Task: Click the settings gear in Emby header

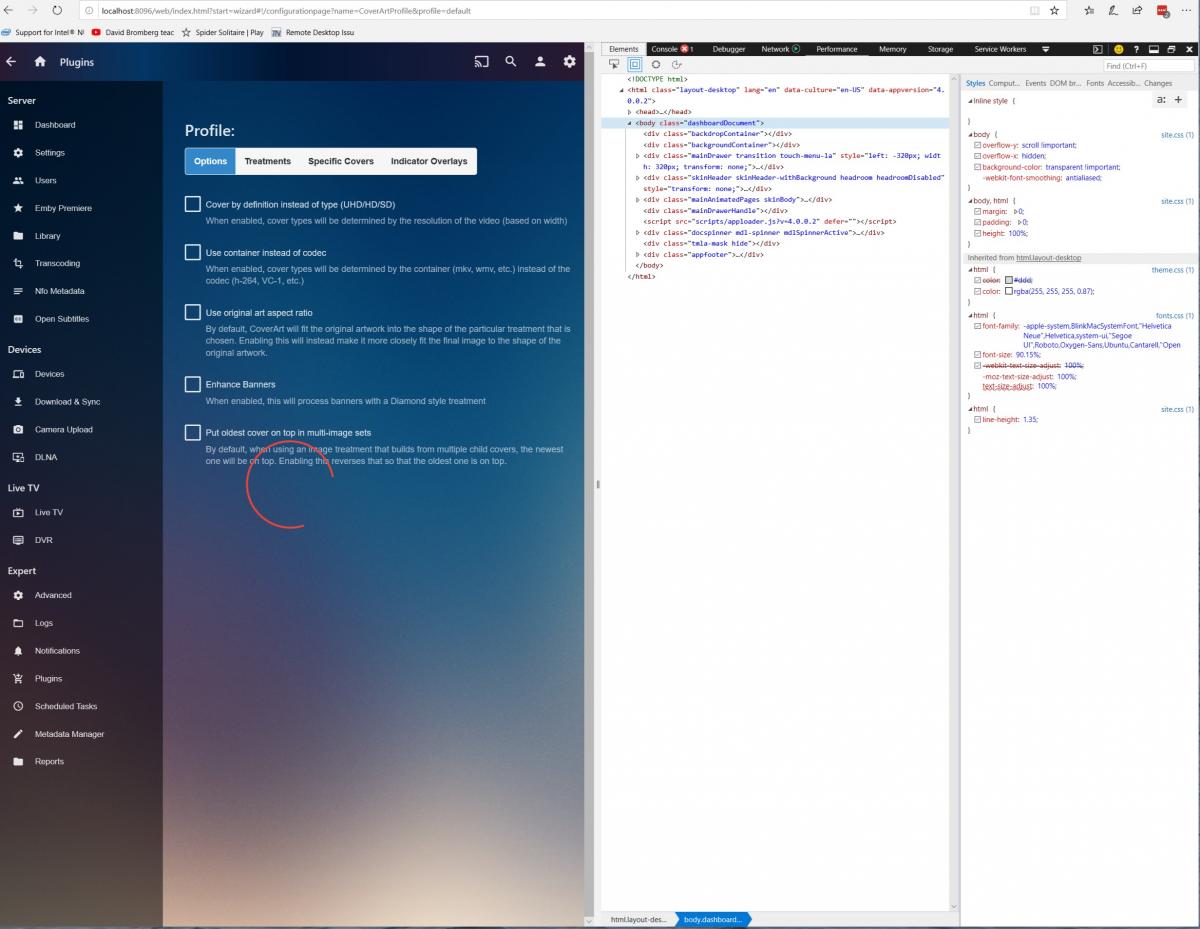Action: pos(569,62)
